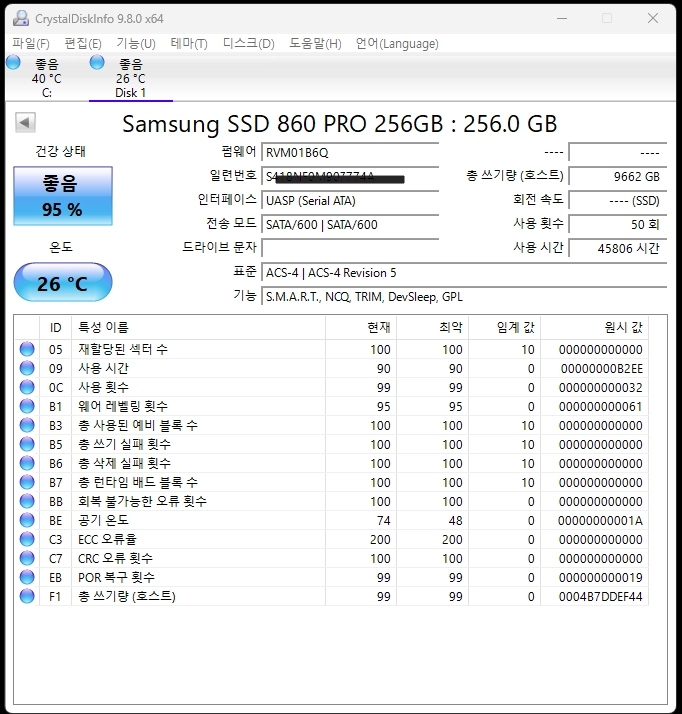Viewport: 682px width, 714px height.
Task: Click raw value 0004B7DDEF44
Action: (x=601, y=597)
